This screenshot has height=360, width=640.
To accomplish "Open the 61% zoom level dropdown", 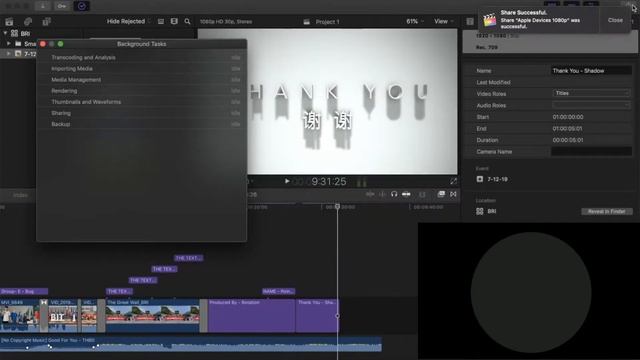I will tap(415, 21).
